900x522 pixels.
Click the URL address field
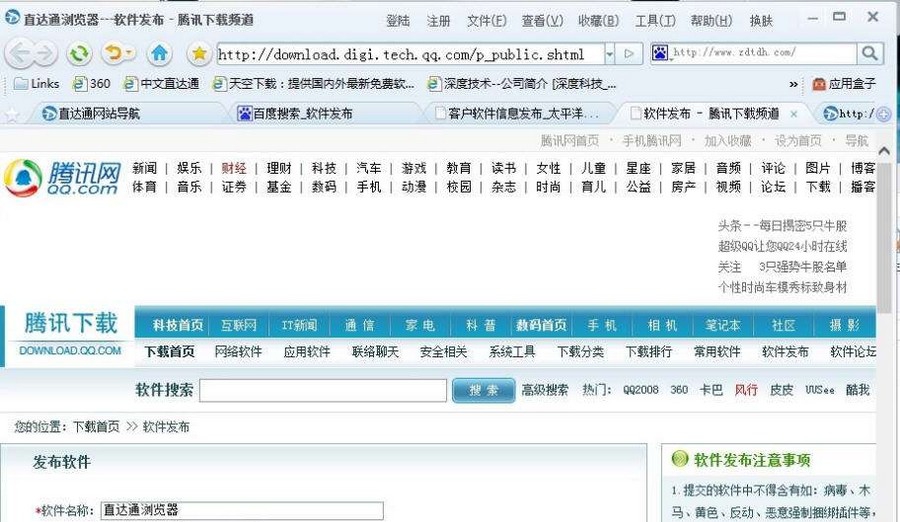point(410,54)
